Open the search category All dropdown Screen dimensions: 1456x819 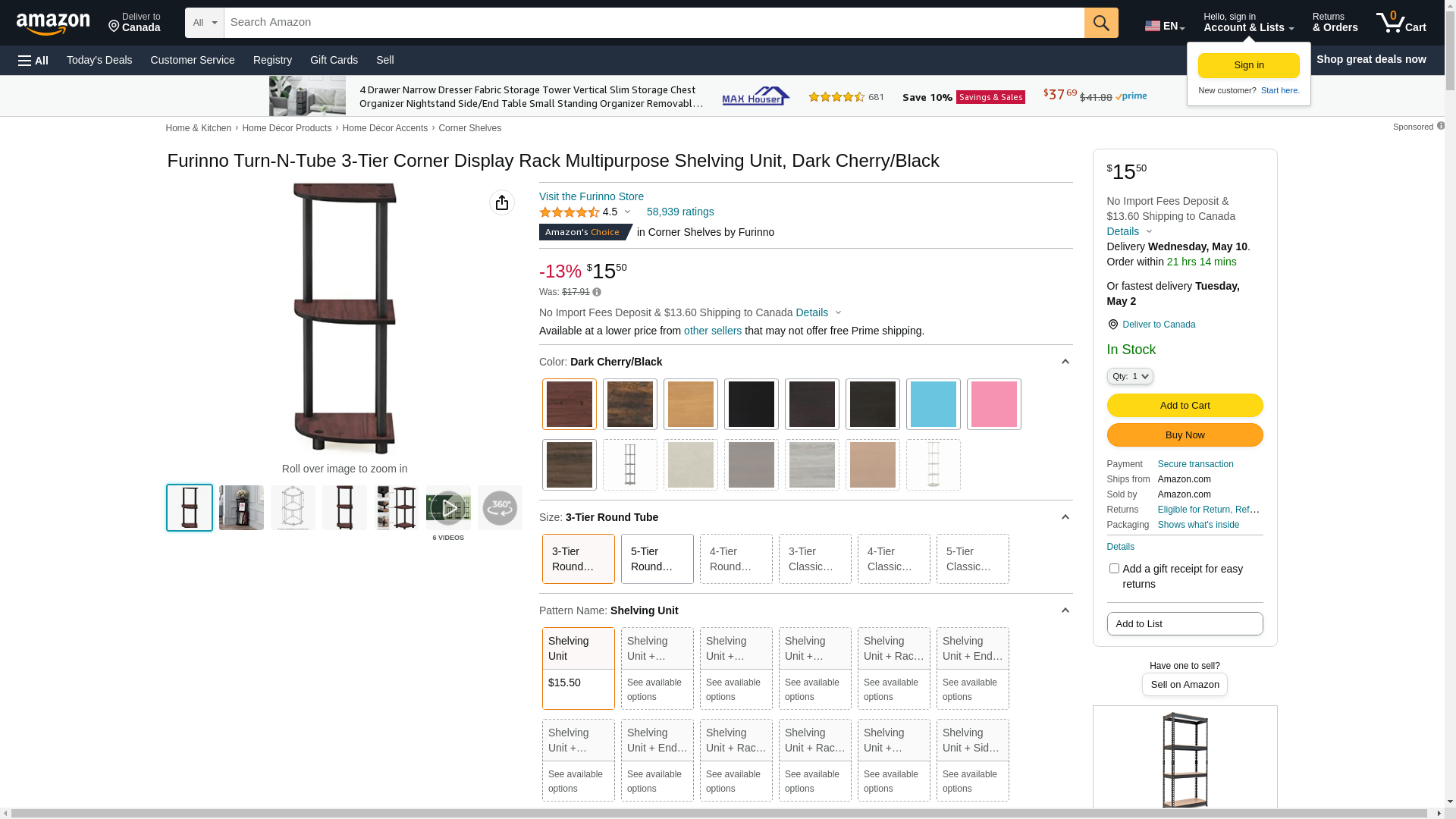204,23
